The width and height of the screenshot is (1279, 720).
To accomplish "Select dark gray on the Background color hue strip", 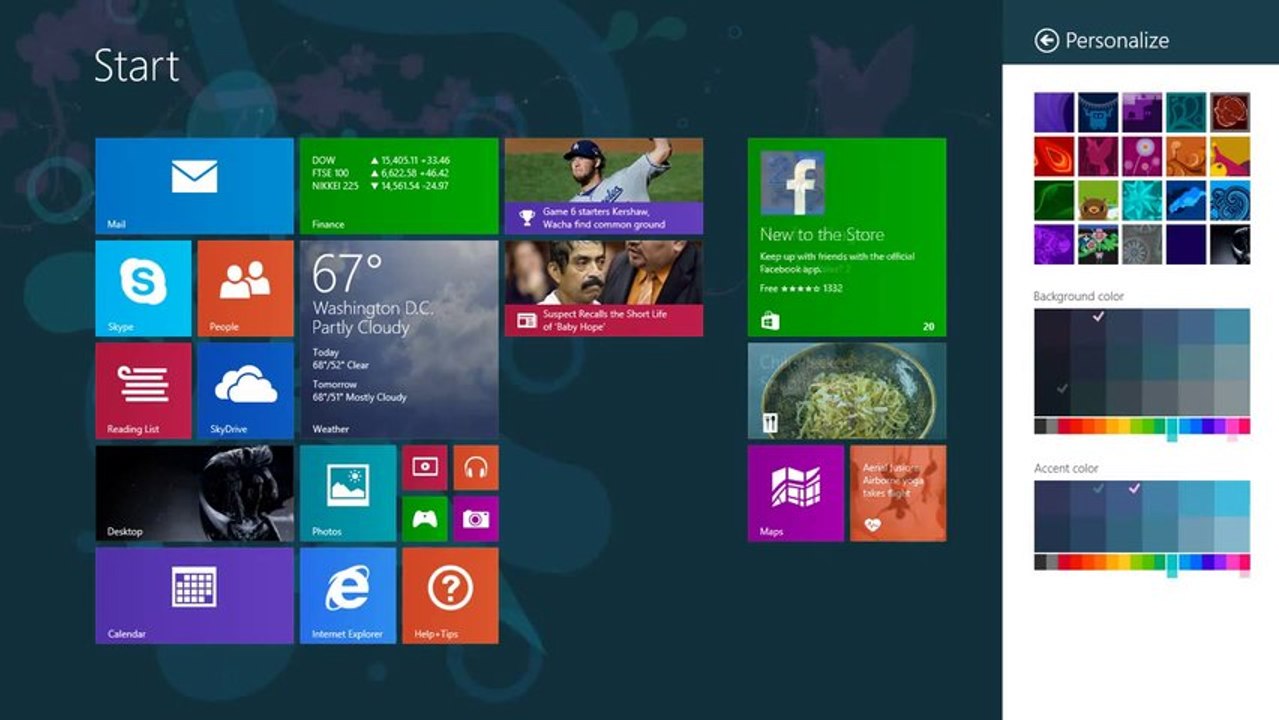I will point(1040,426).
